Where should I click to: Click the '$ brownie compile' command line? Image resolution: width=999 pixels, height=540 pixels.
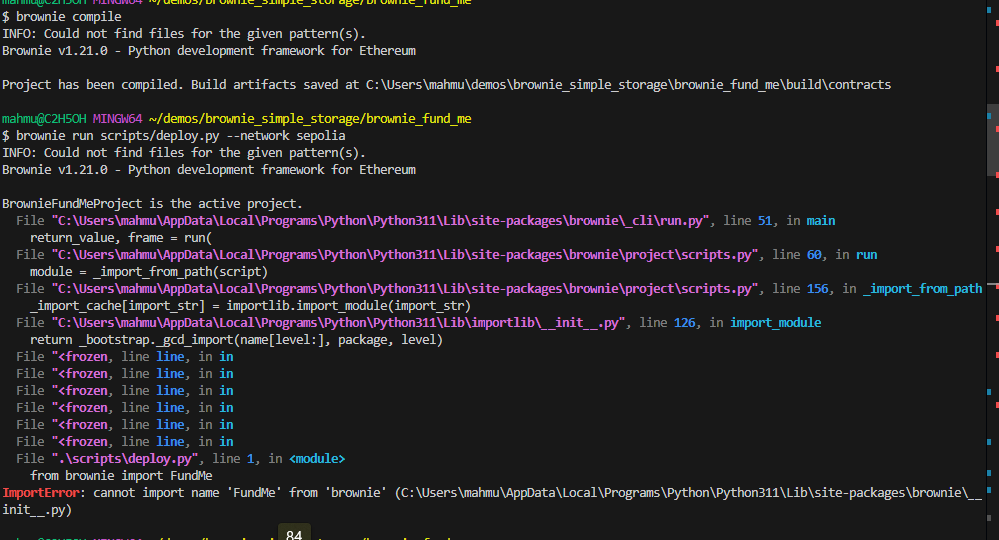62,17
